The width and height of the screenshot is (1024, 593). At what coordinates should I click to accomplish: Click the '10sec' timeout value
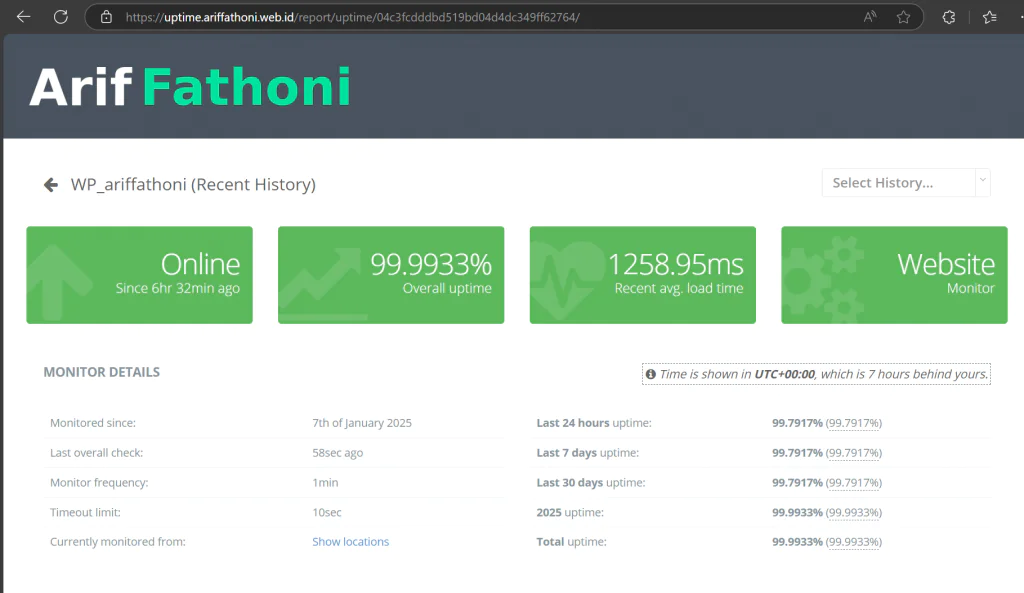[327, 513]
